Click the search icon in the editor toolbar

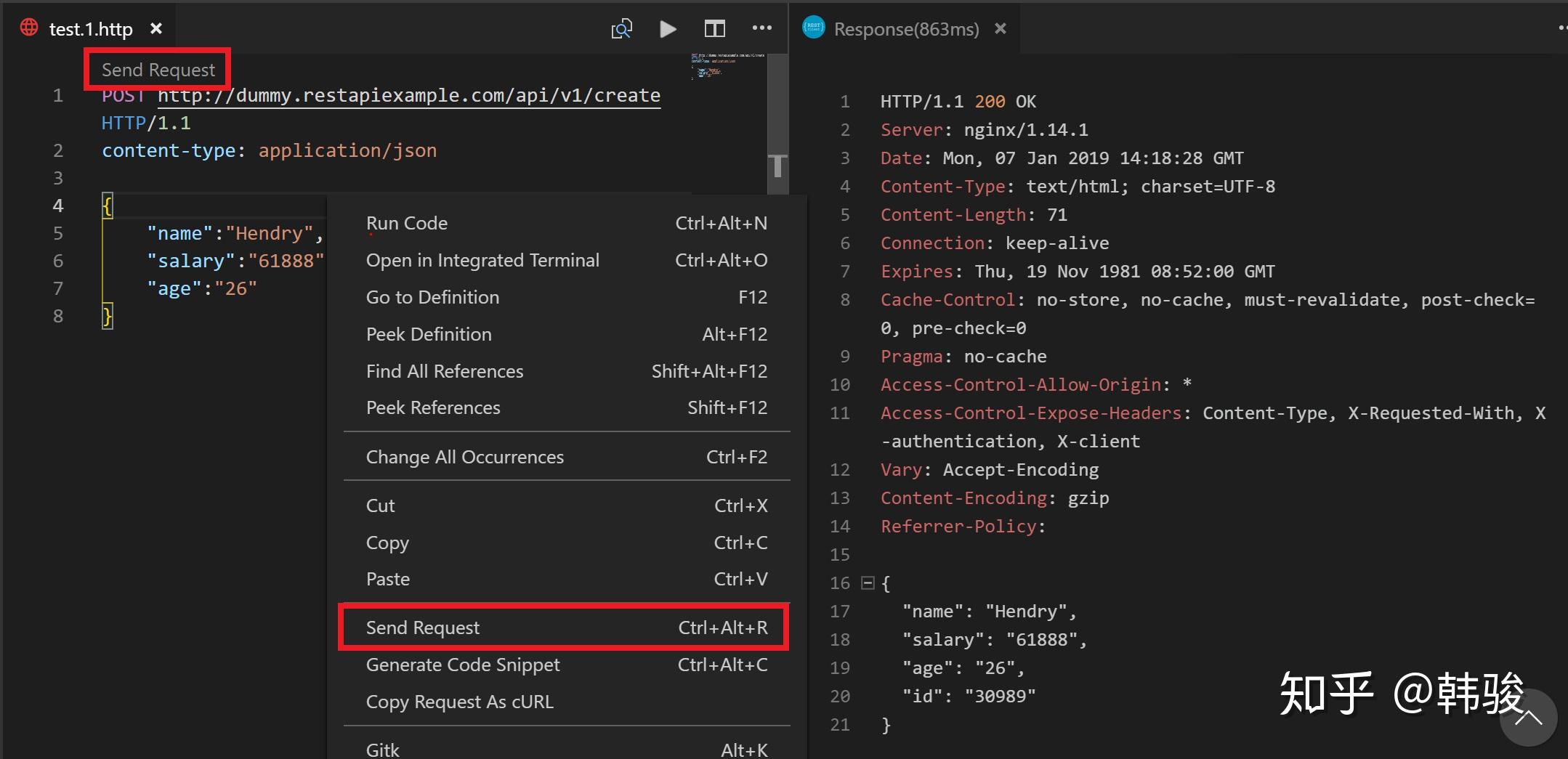[621, 28]
